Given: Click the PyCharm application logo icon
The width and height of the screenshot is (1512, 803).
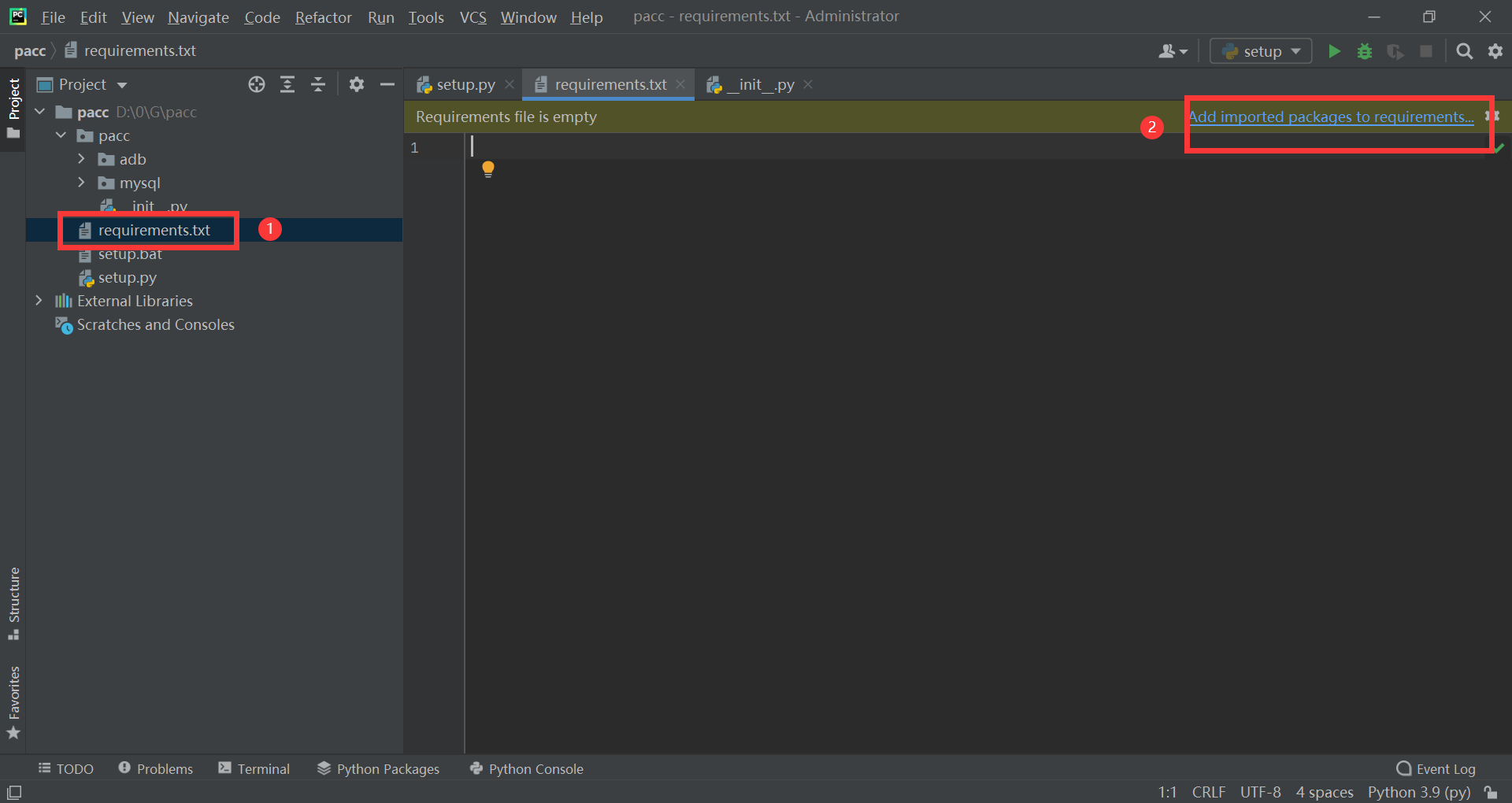Looking at the screenshot, I should [17, 17].
